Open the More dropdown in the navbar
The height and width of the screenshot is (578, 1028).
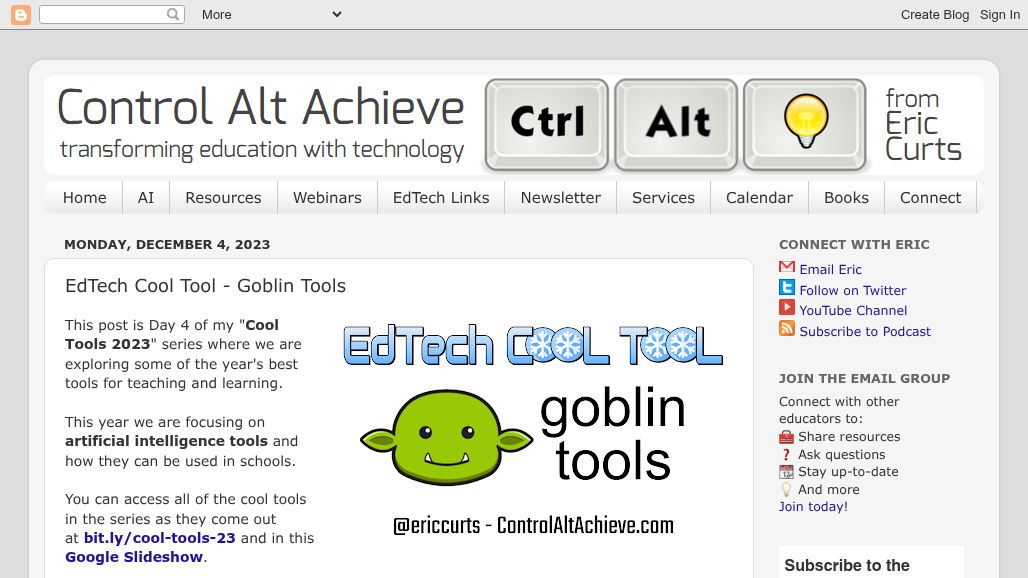pos(216,14)
